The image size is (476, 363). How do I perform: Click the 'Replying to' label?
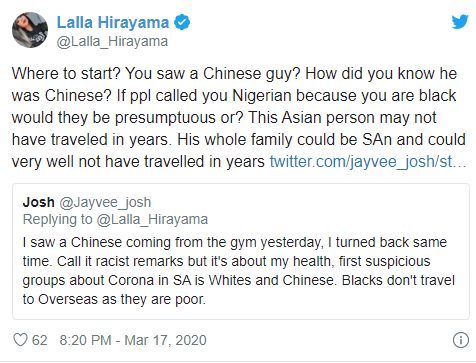57,220
